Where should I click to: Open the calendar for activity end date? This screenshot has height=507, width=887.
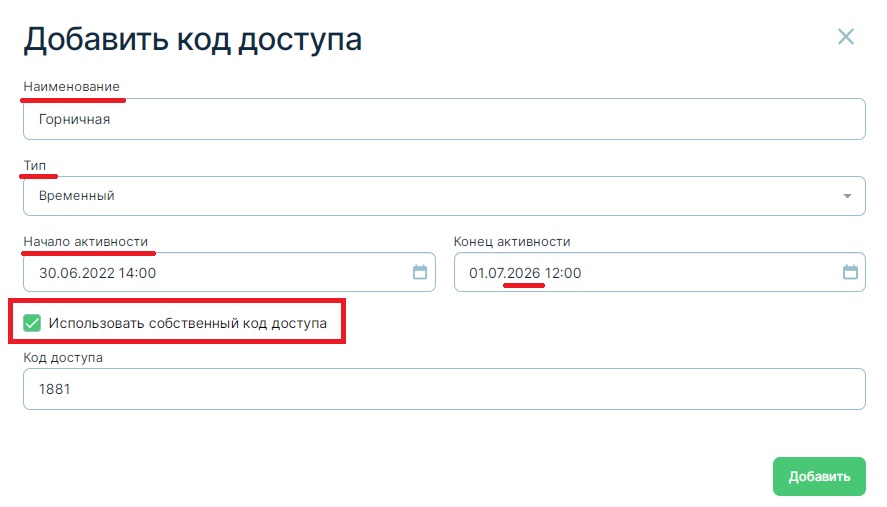(x=850, y=272)
